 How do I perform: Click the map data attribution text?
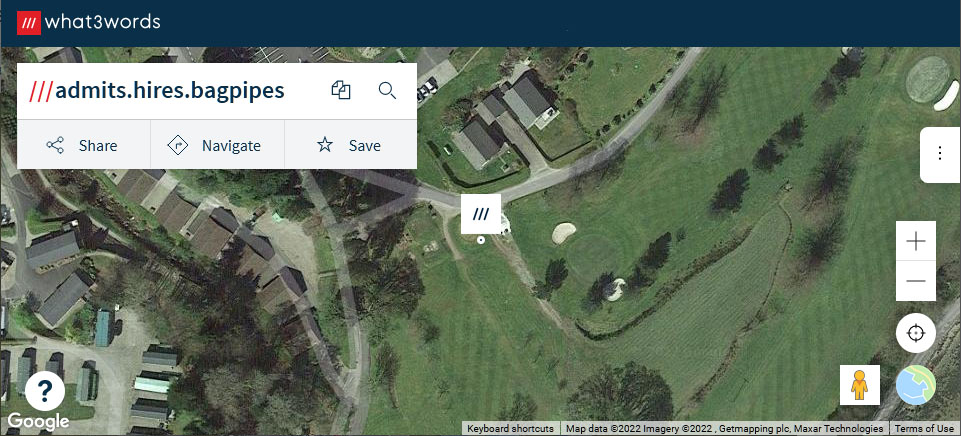coord(724,429)
